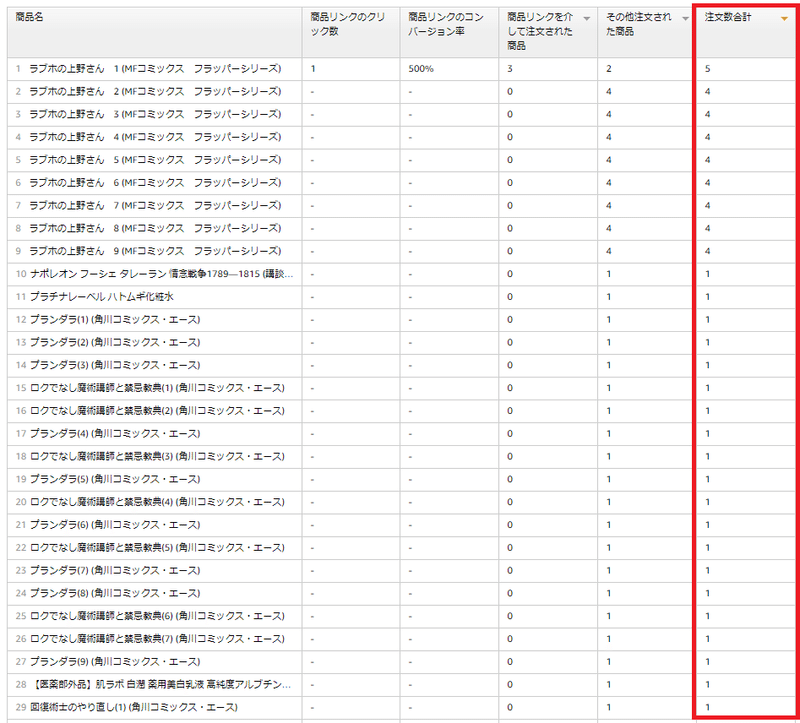
Task: Click total orders value 5 in row 1
Action: click(707, 69)
